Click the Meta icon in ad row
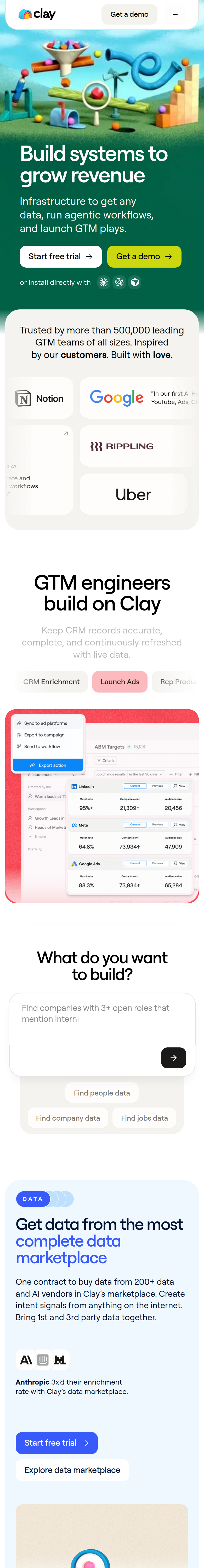 coord(74,825)
